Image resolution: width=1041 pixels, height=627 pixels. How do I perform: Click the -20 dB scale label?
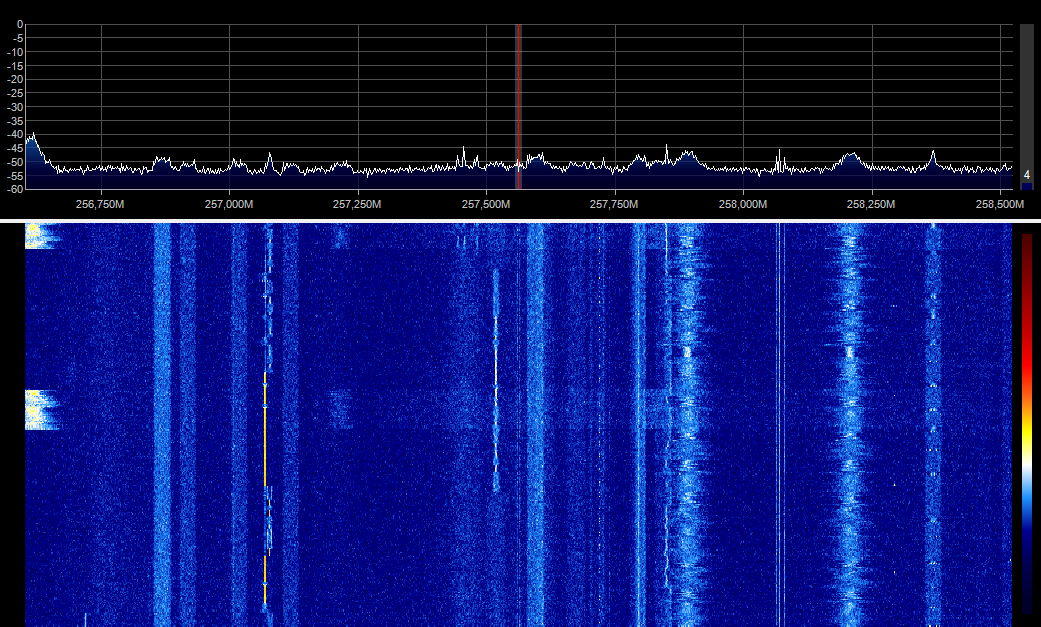click(15, 80)
